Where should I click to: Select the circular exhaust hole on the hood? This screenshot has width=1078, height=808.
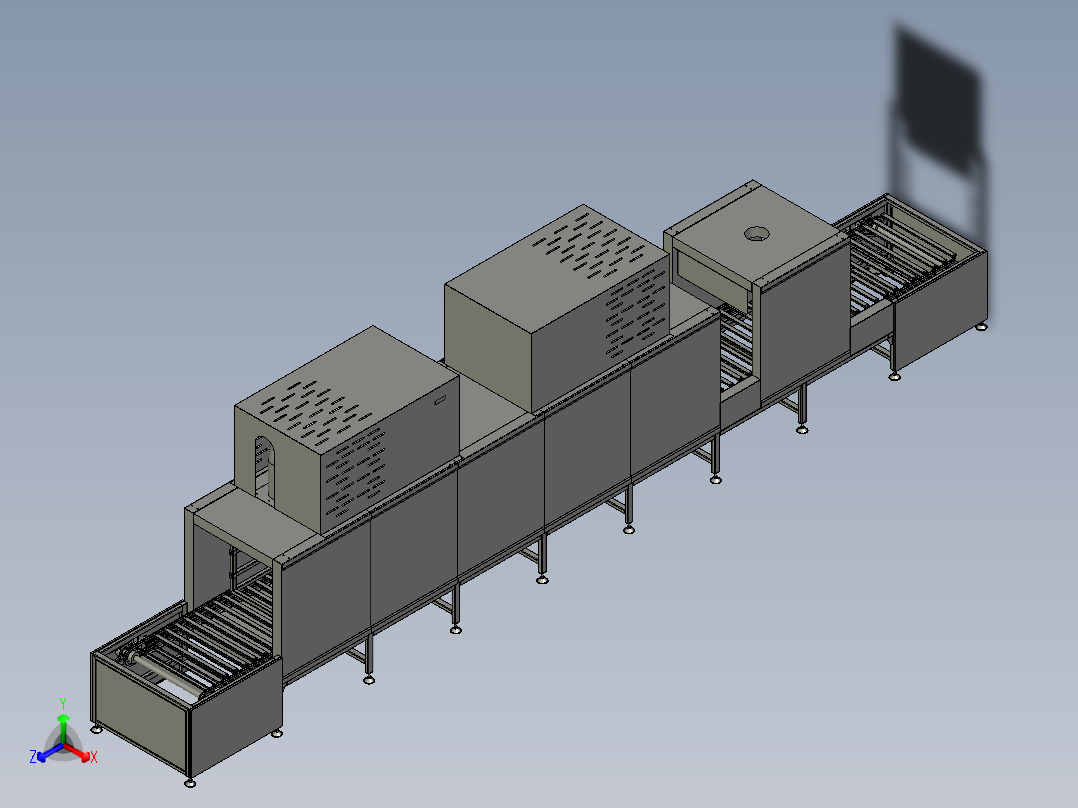pyautogui.click(x=757, y=234)
